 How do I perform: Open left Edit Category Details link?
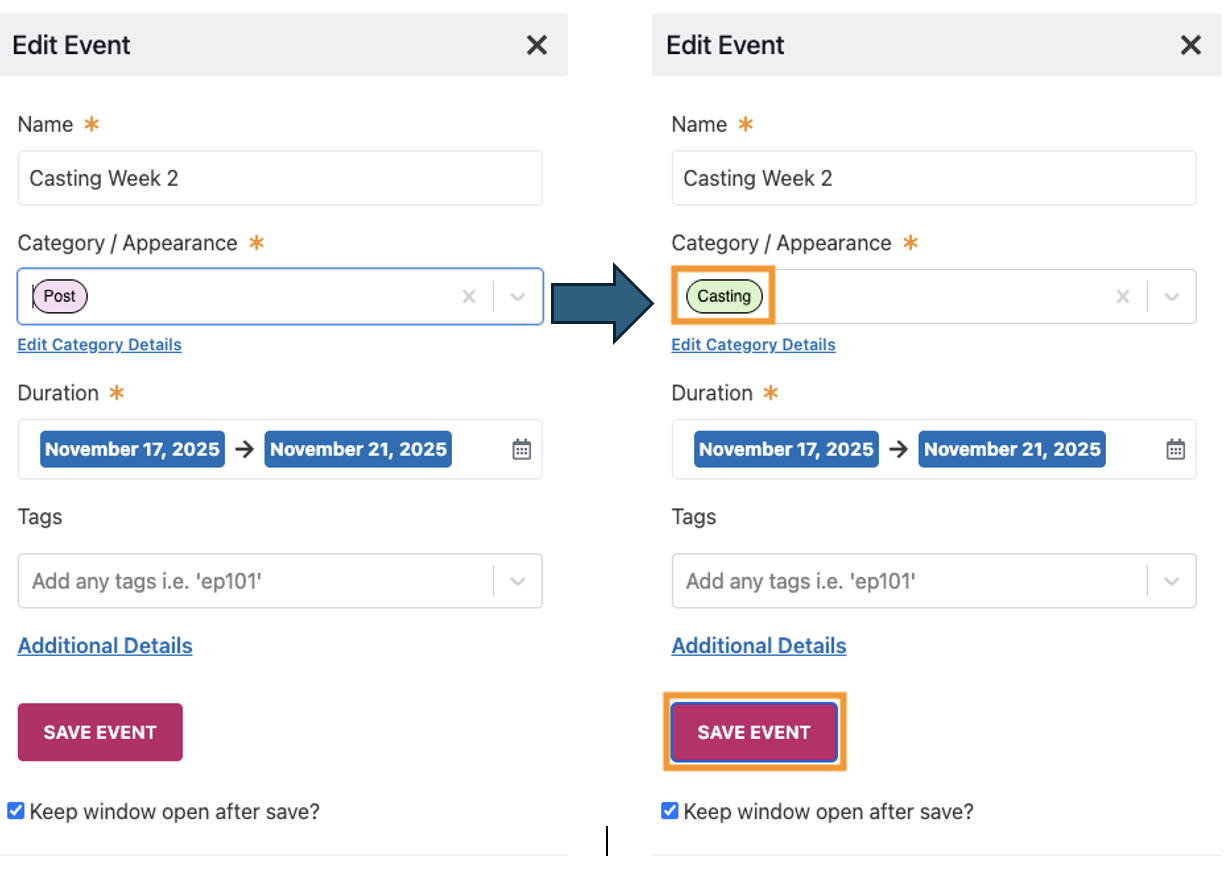click(99, 345)
